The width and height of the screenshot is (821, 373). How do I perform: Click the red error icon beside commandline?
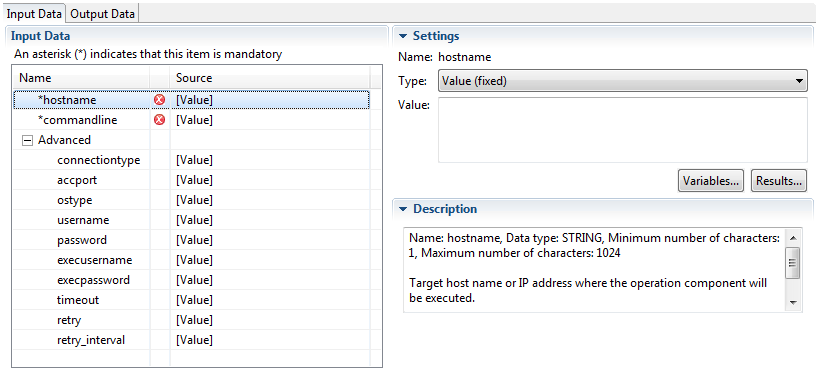[x=160, y=120]
